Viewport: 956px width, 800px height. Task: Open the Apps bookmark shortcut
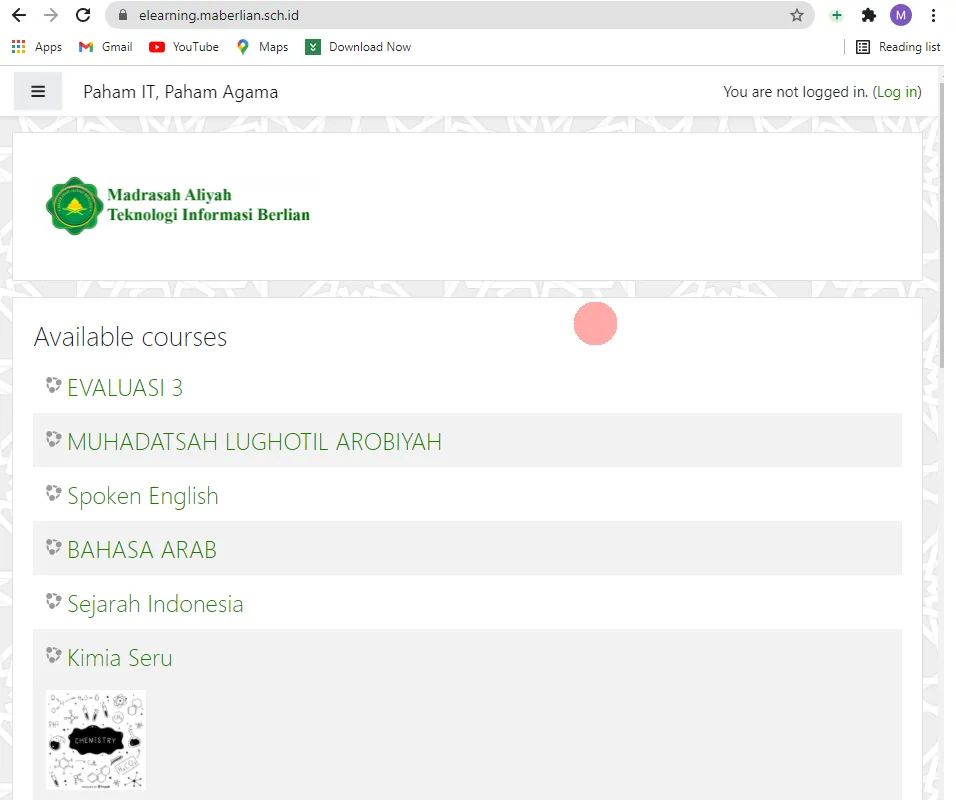37,47
